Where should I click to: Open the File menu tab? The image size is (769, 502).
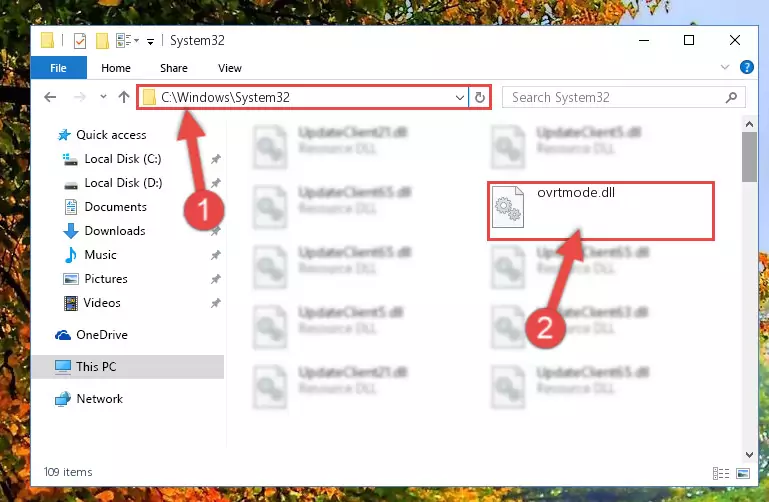coord(58,68)
